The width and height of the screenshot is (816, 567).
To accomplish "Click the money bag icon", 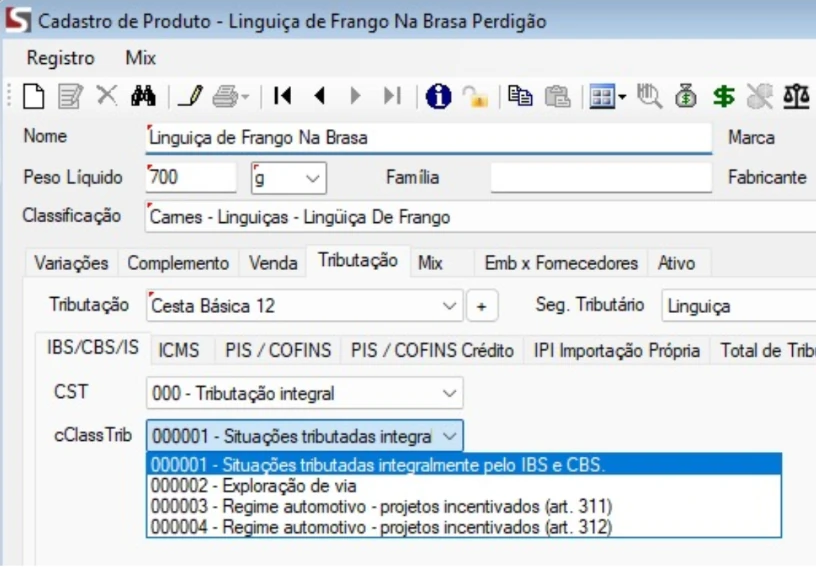I will (x=686, y=97).
